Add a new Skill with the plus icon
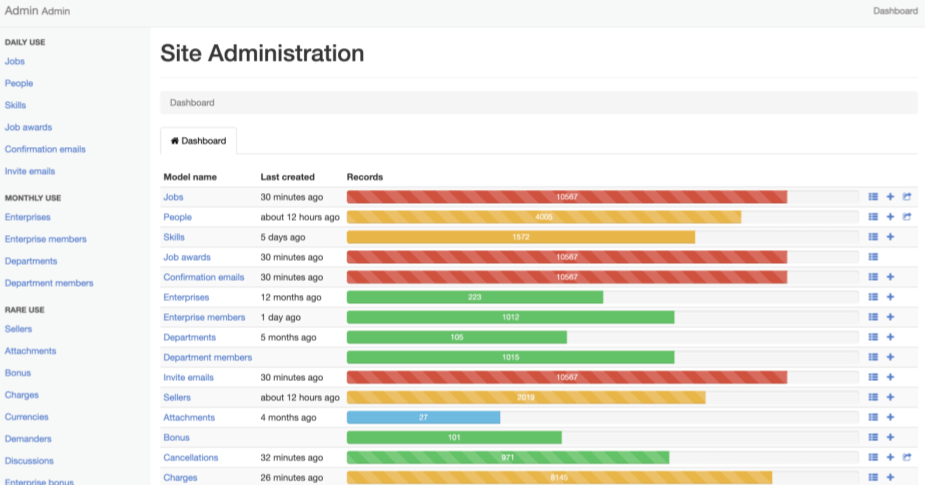The width and height of the screenshot is (925, 485). [x=890, y=237]
